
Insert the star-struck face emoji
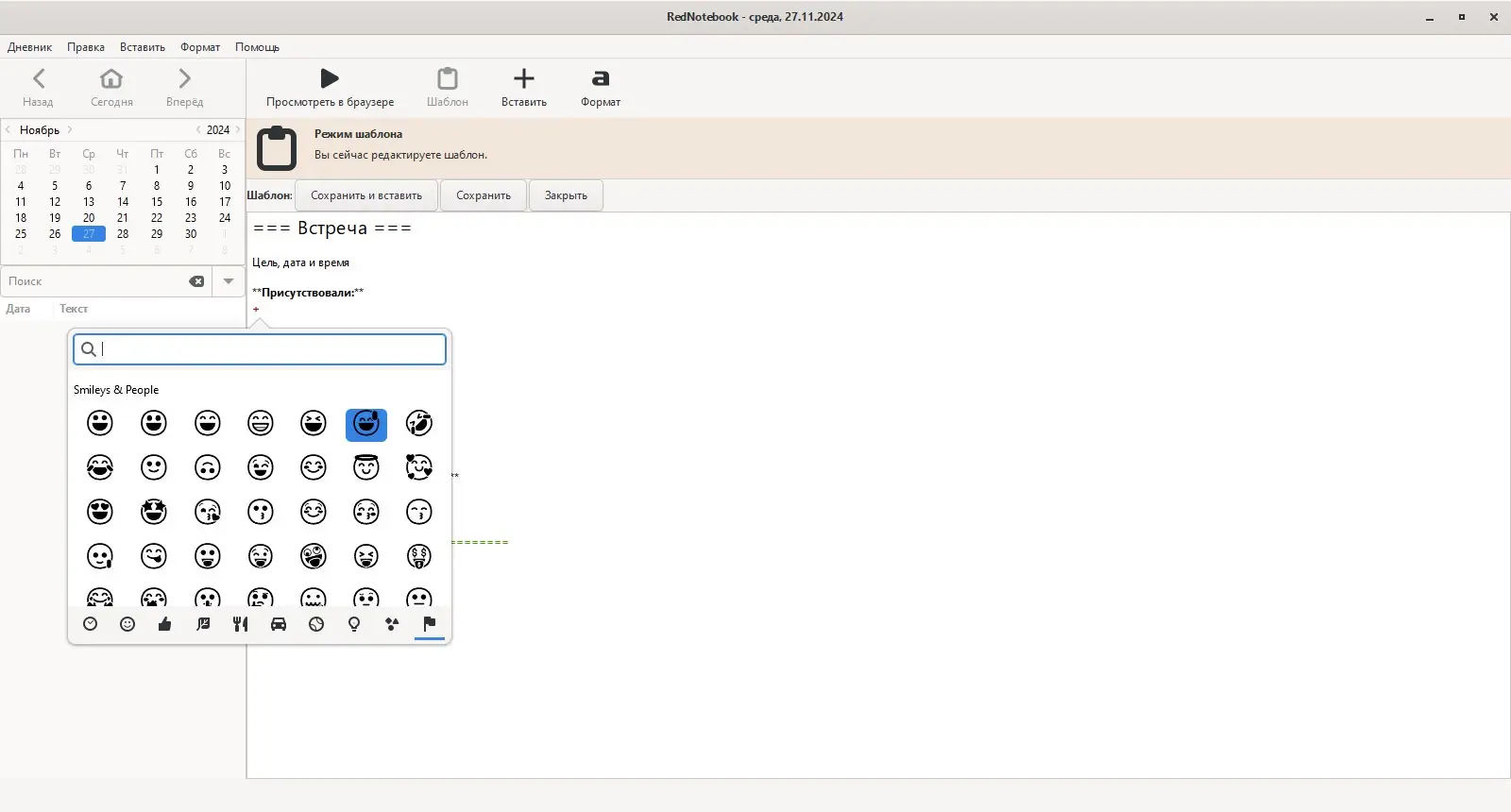click(x=154, y=512)
